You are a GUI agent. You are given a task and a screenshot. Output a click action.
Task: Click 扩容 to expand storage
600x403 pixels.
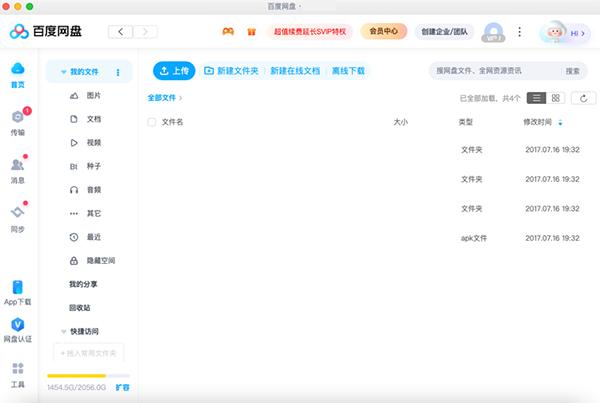(x=122, y=388)
